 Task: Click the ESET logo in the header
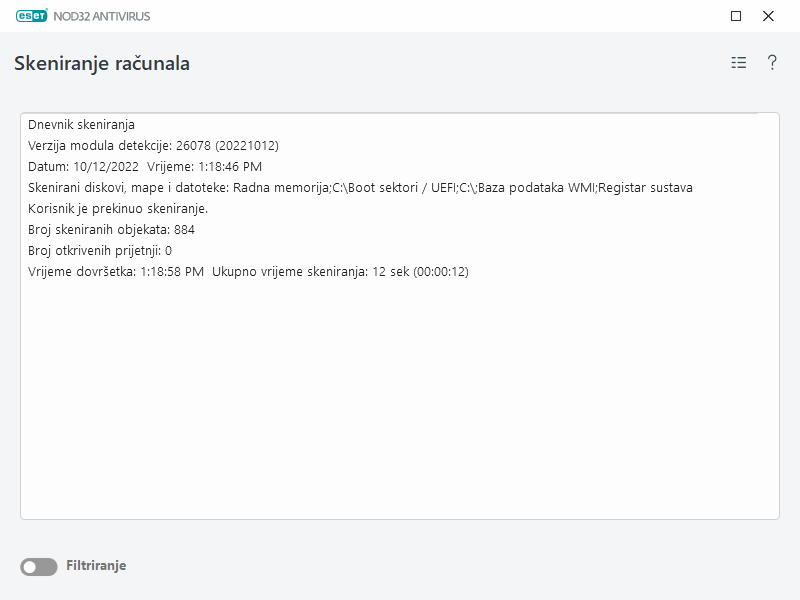pyautogui.click(x=33, y=16)
